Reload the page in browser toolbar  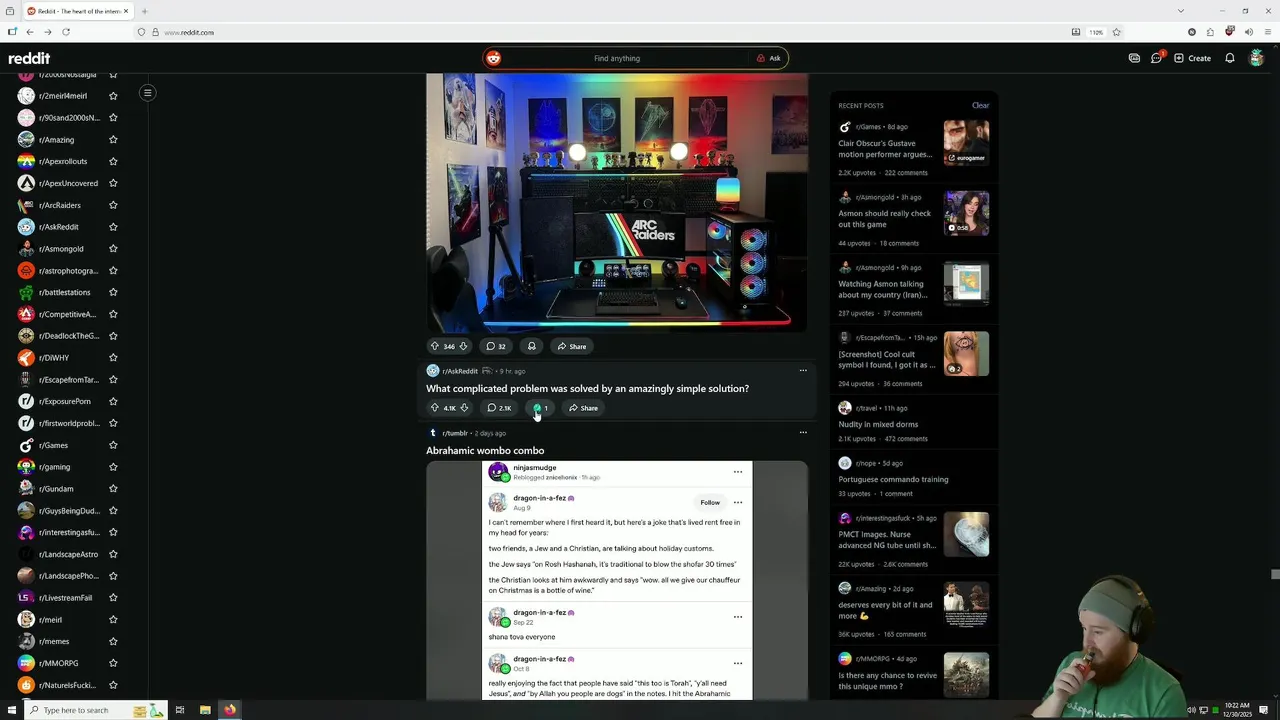tap(66, 32)
